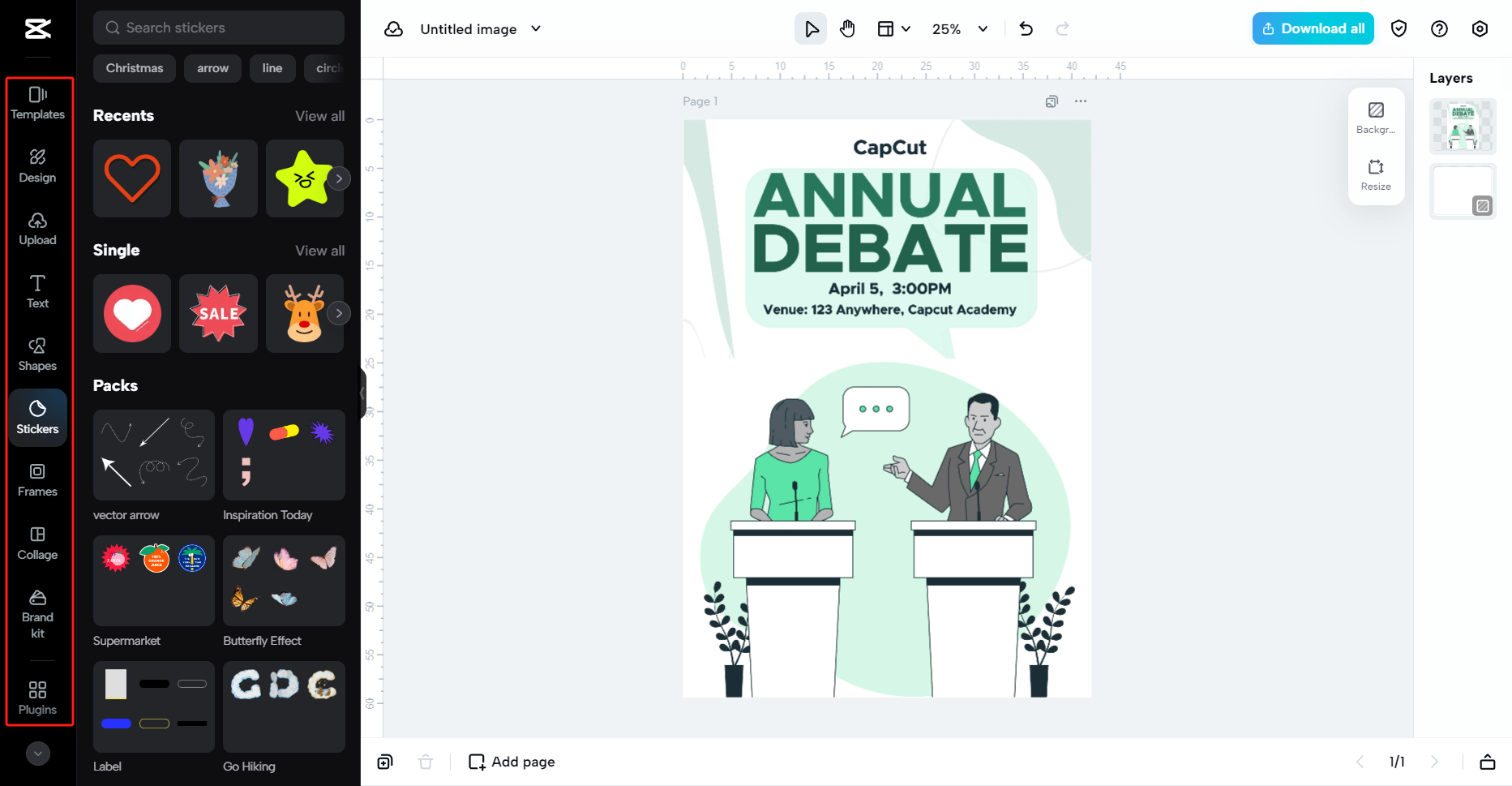Open Page 1 more options menu
Image resolution: width=1512 pixels, height=786 pixels.
click(1081, 101)
